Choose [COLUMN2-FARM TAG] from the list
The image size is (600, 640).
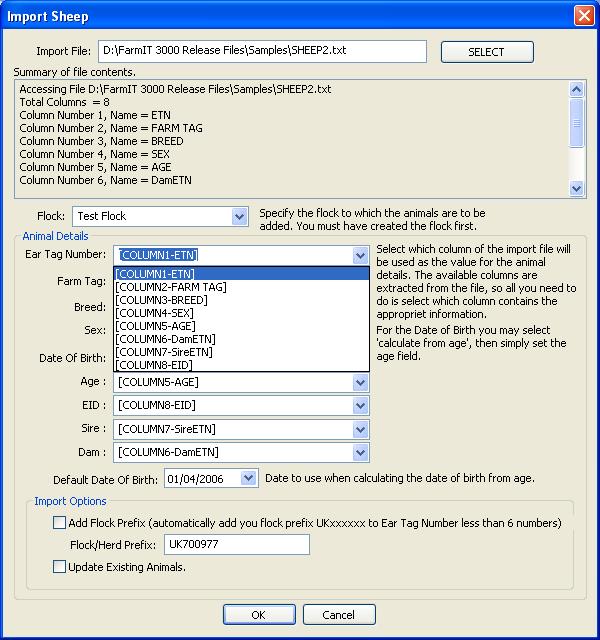171,287
